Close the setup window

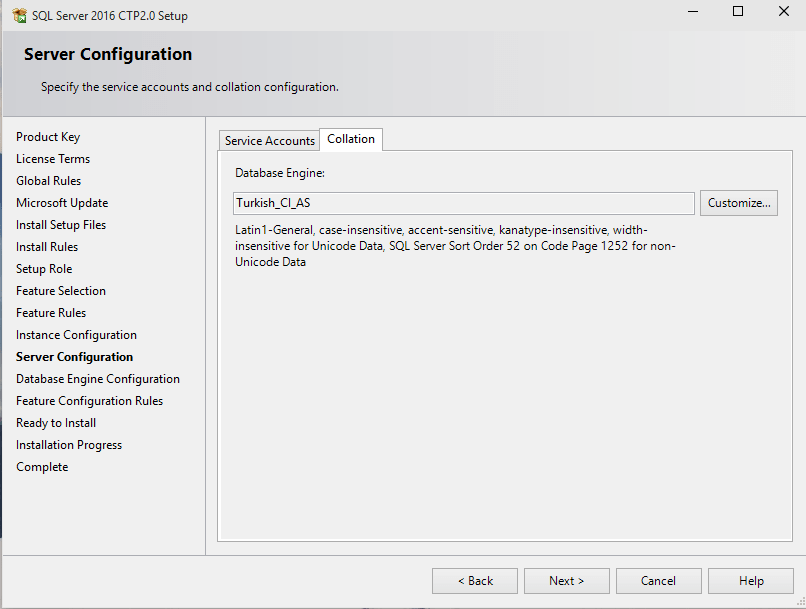(x=783, y=11)
